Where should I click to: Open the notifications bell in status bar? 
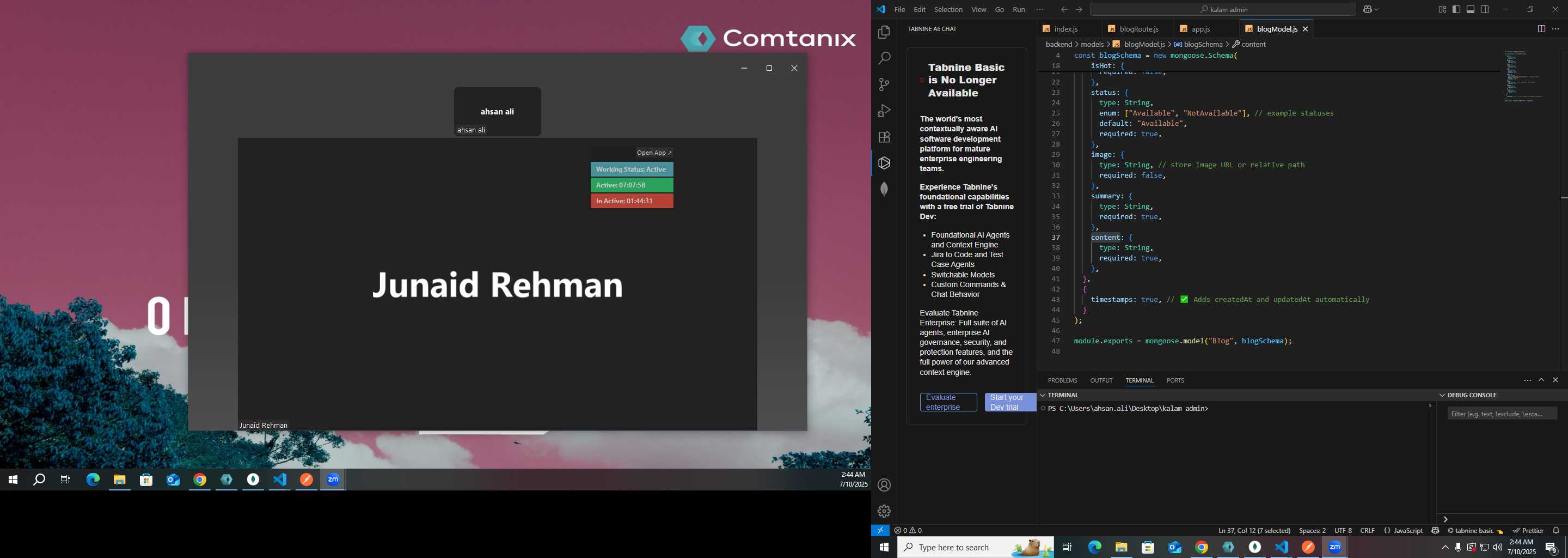tap(1556, 531)
